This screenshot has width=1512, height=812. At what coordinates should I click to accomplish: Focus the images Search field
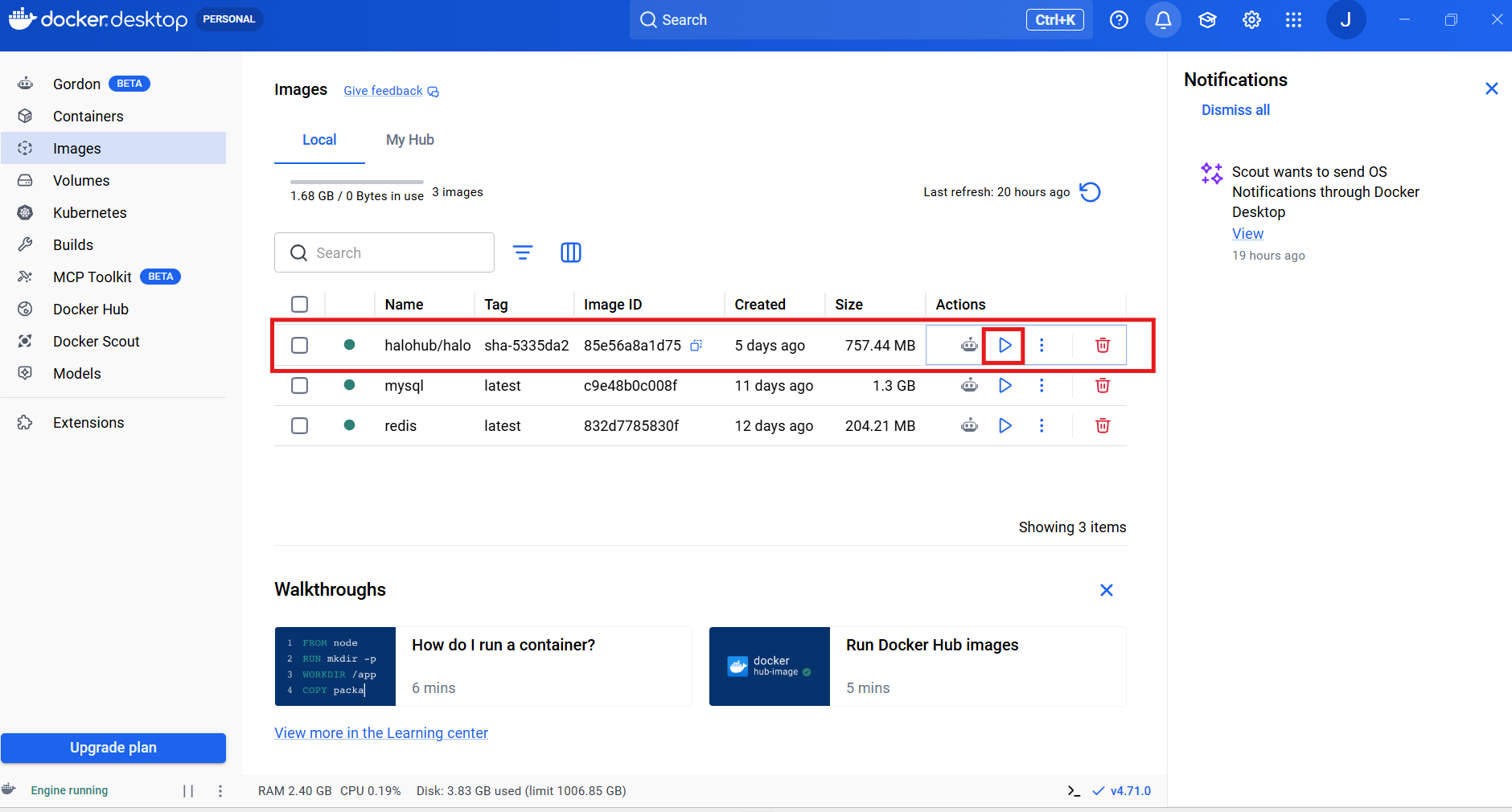[384, 252]
